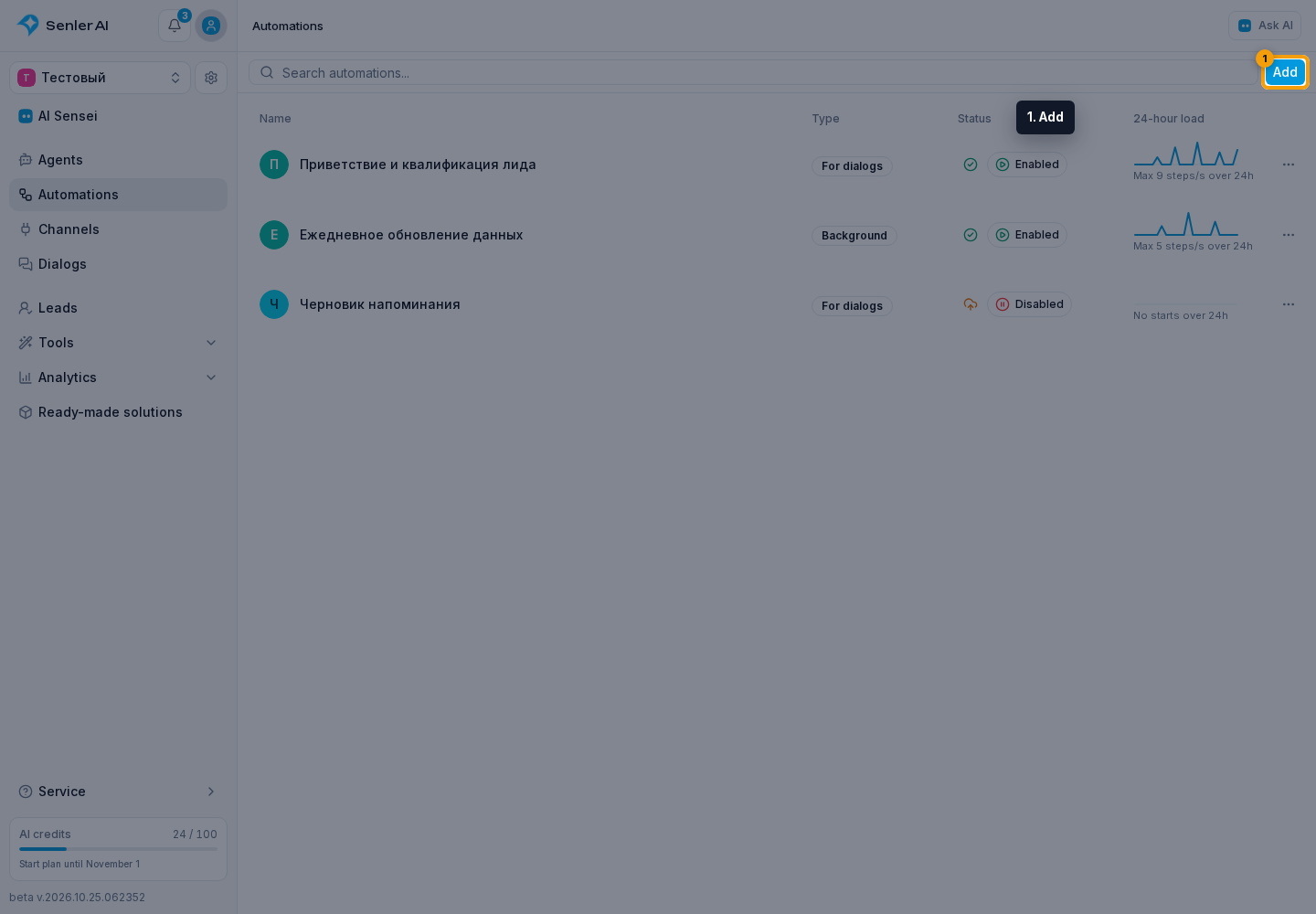Image resolution: width=1316 pixels, height=914 pixels.
Task: Click the П avatar icon
Action: click(x=274, y=165)
